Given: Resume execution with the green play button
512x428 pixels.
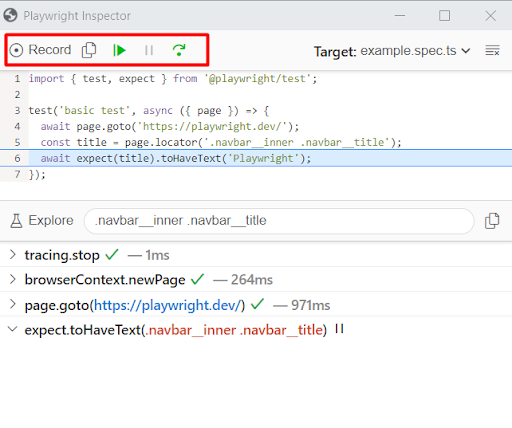Looking at the screenshot, I should click(x=119, y=50).
